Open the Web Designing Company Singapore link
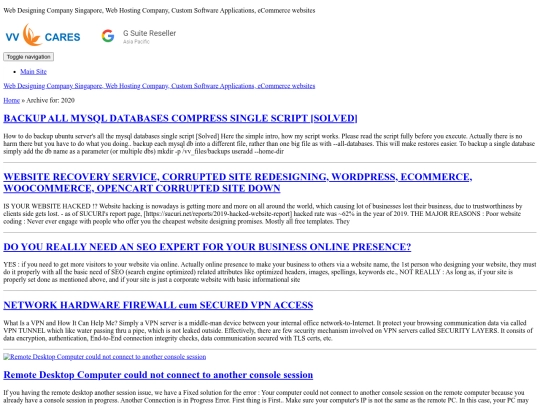This screenshot has width=540, height=405. tap(159, 86)
